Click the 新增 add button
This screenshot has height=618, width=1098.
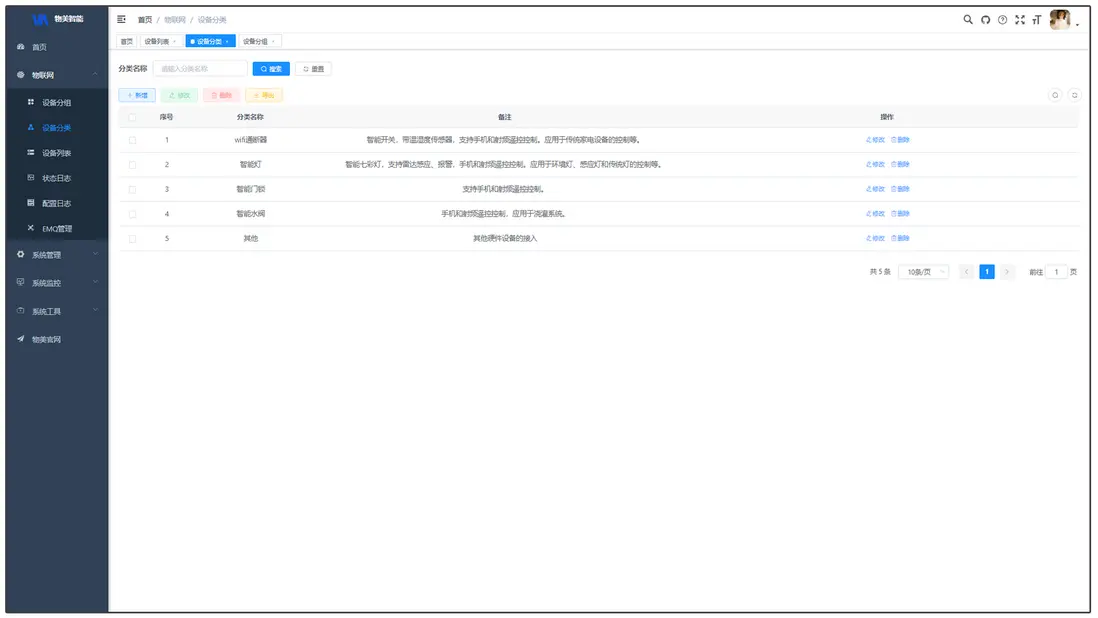coord(137,95)
